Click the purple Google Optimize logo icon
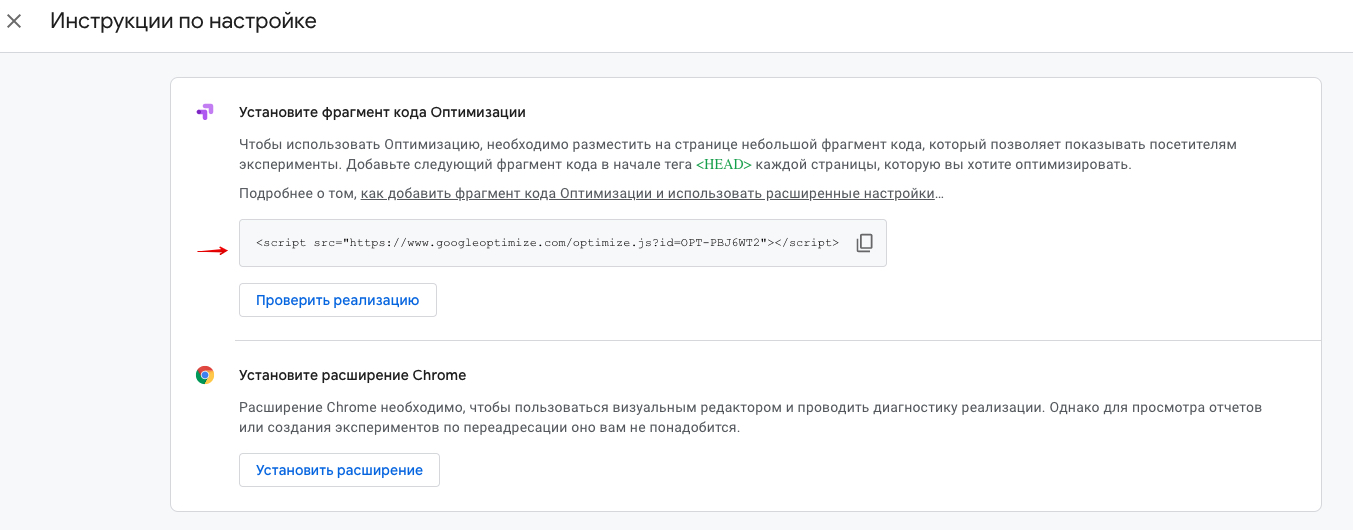1353x530 pixels. click(x=205, y=112)
